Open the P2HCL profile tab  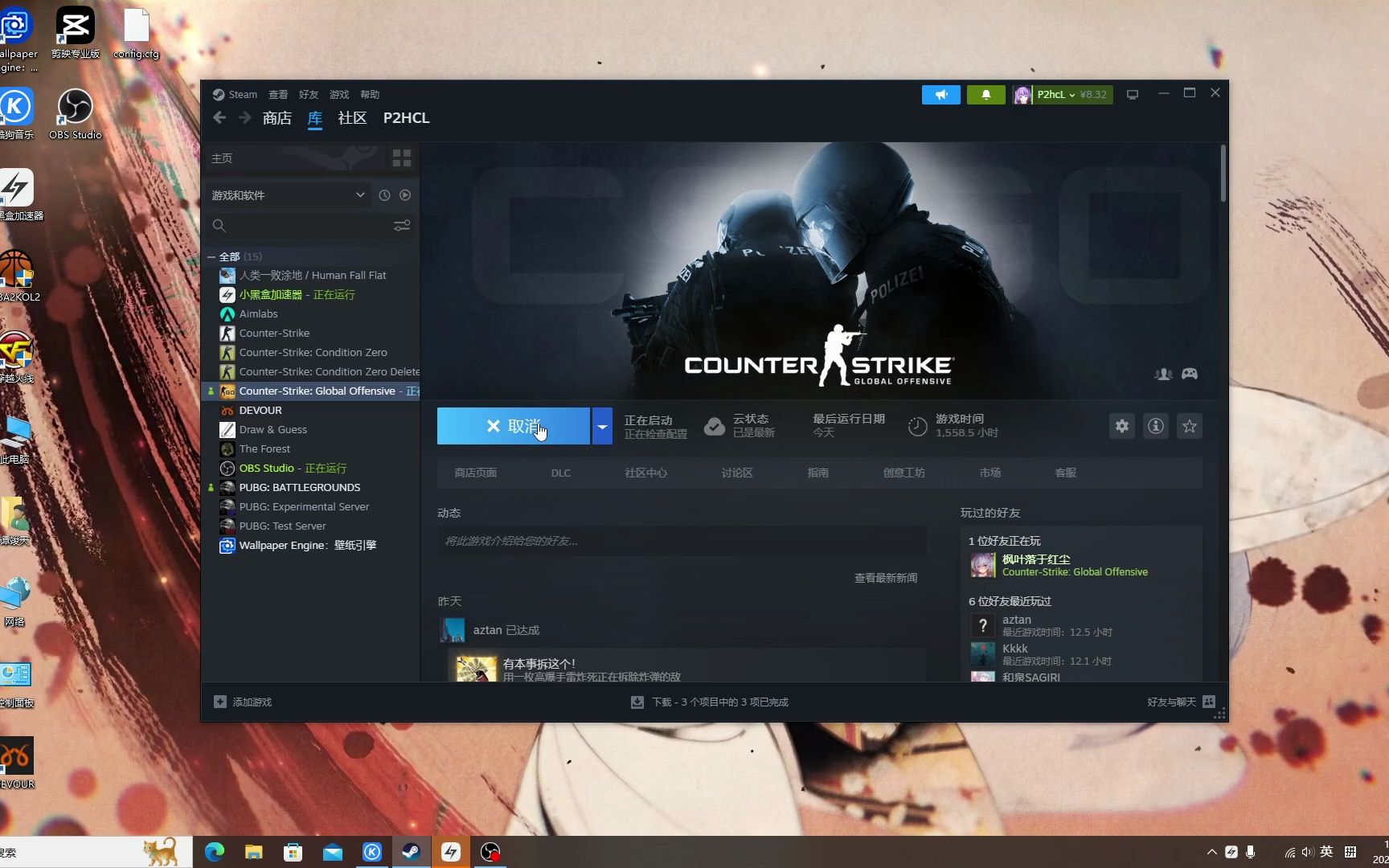406,118
